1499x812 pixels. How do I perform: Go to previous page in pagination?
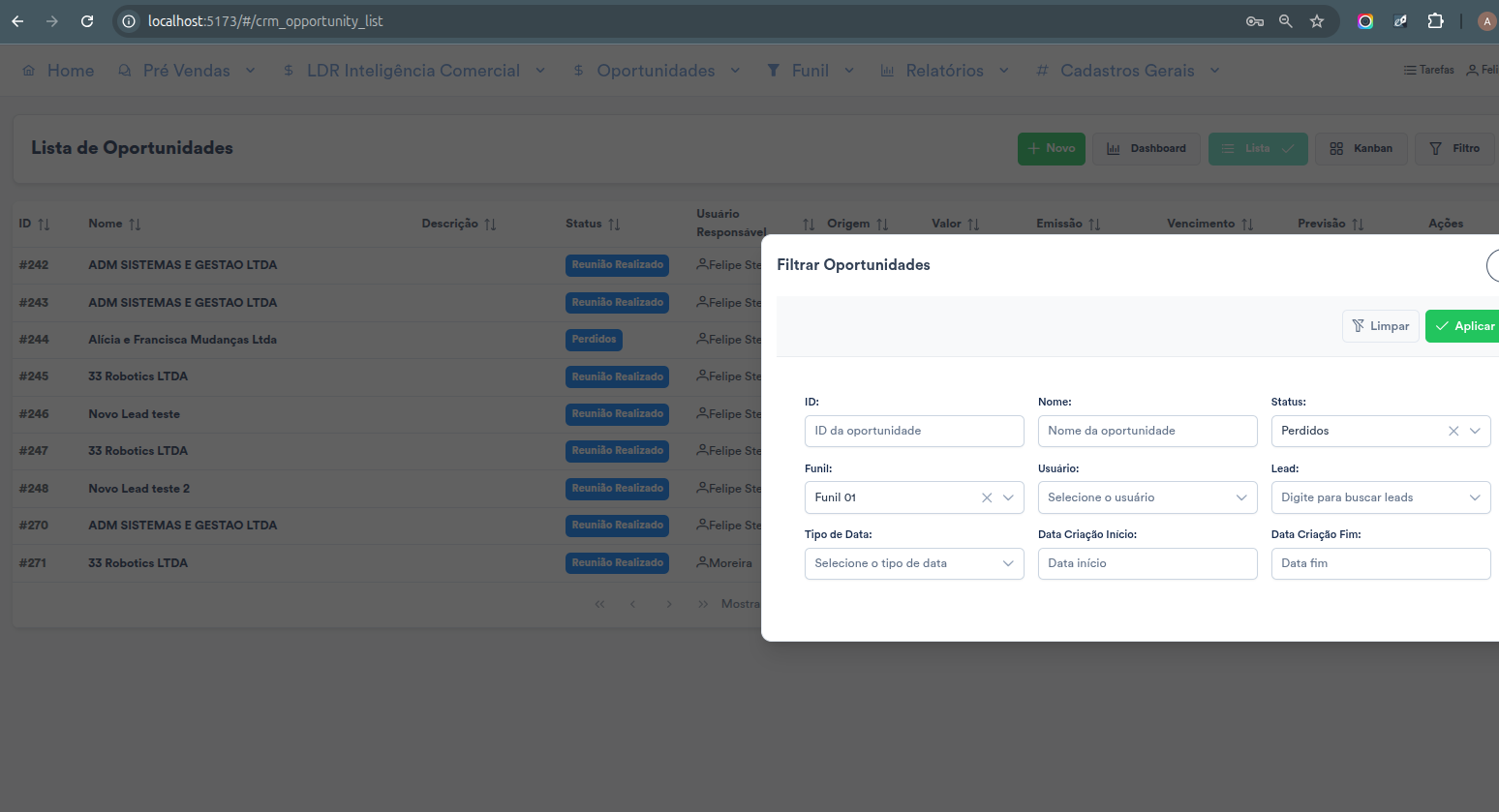coord(632,604)
